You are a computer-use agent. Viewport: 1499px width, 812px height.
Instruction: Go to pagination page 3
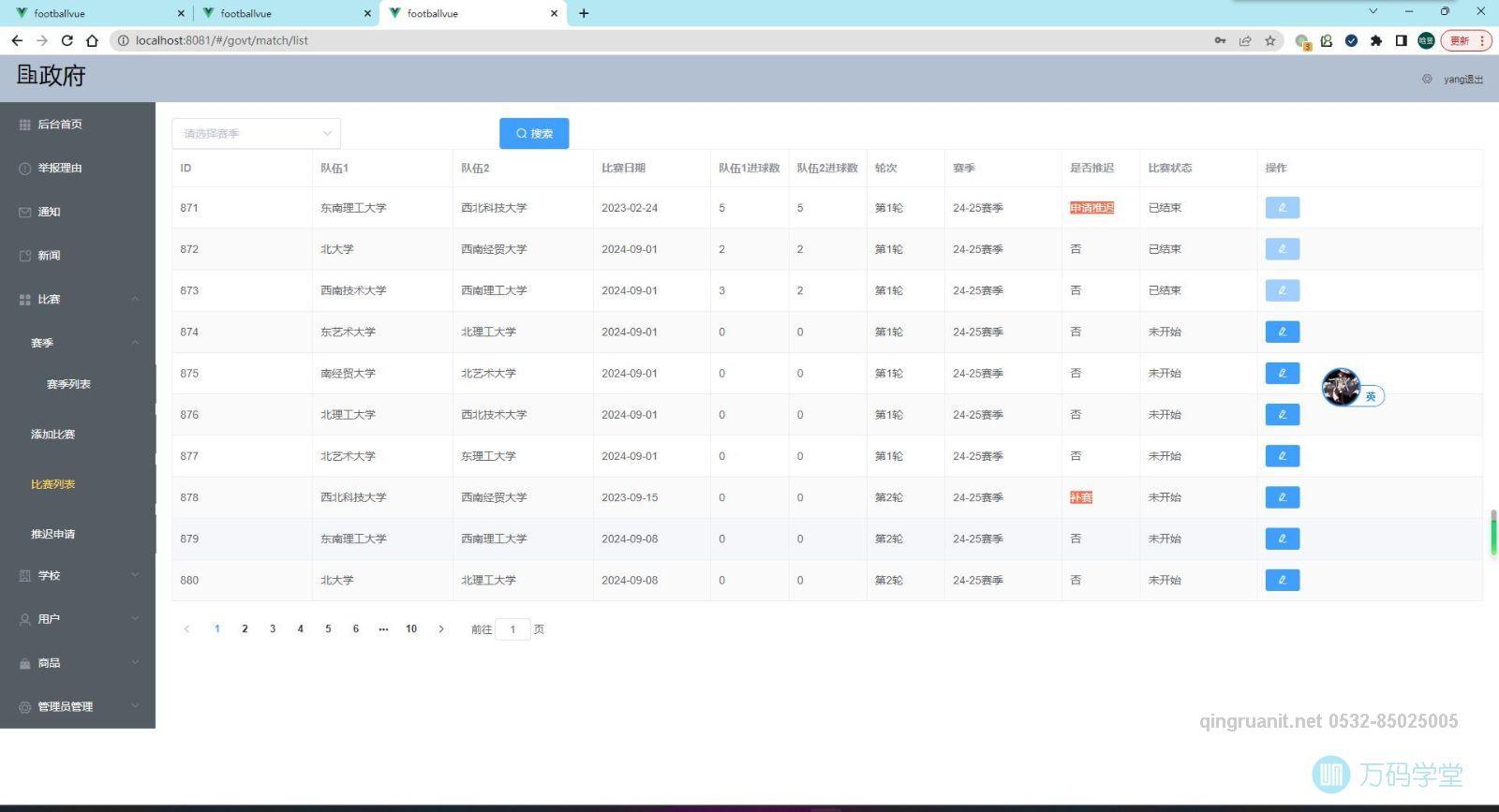[x=273, y=629]
